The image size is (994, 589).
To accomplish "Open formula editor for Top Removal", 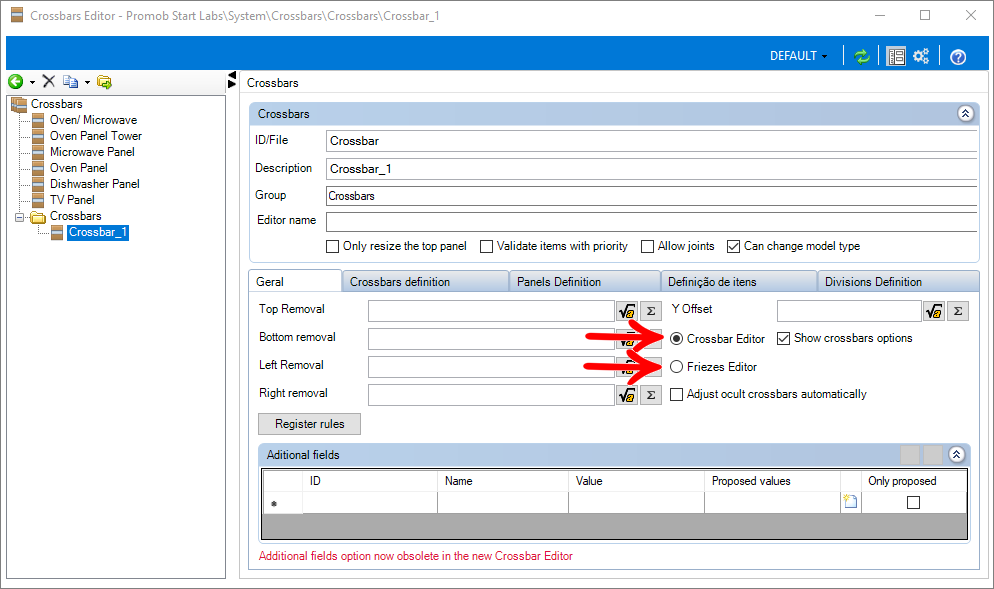I will click(627, 311).
